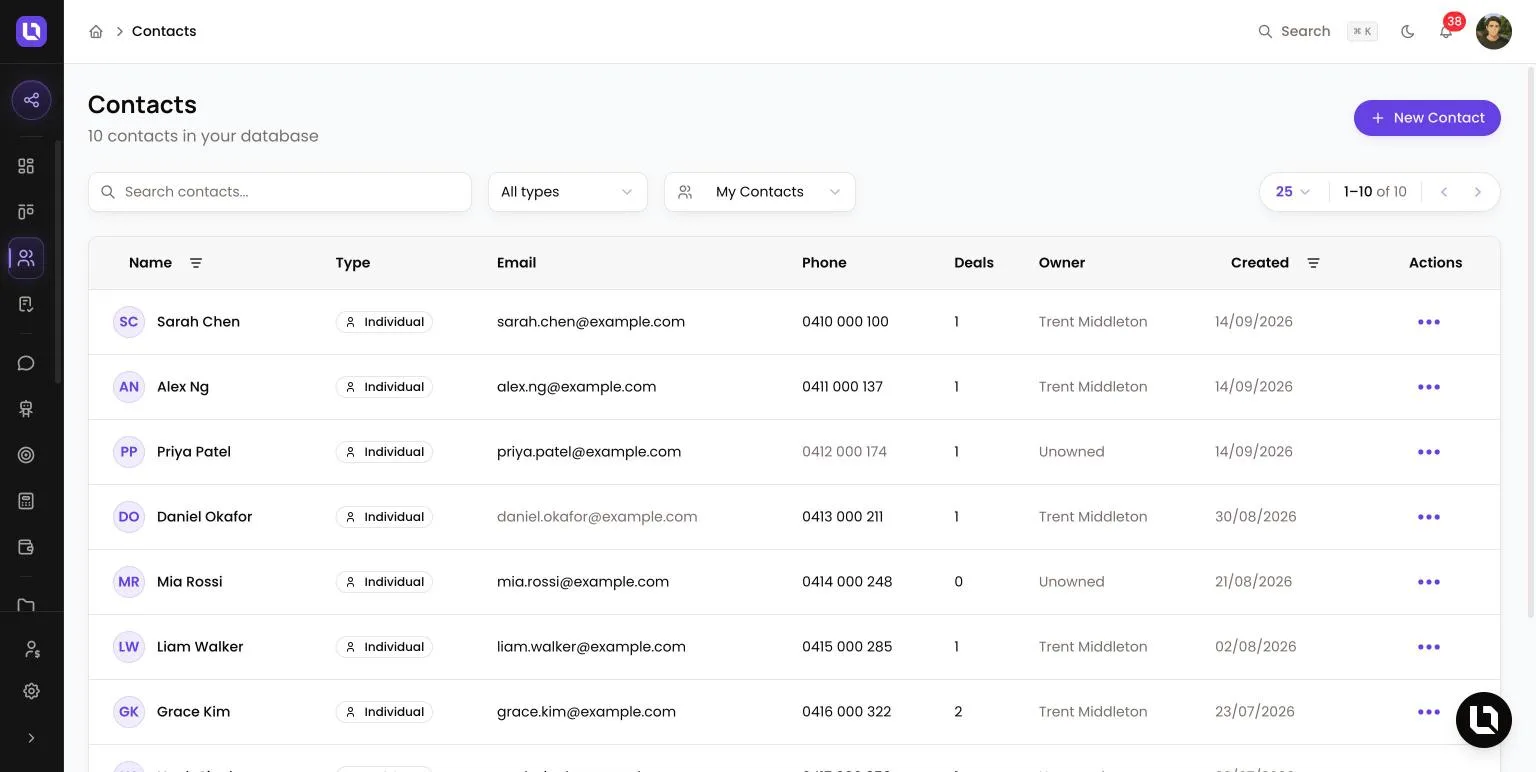
Task: Click email mia.rossi@example.com
Action: (x=583, y=582)
